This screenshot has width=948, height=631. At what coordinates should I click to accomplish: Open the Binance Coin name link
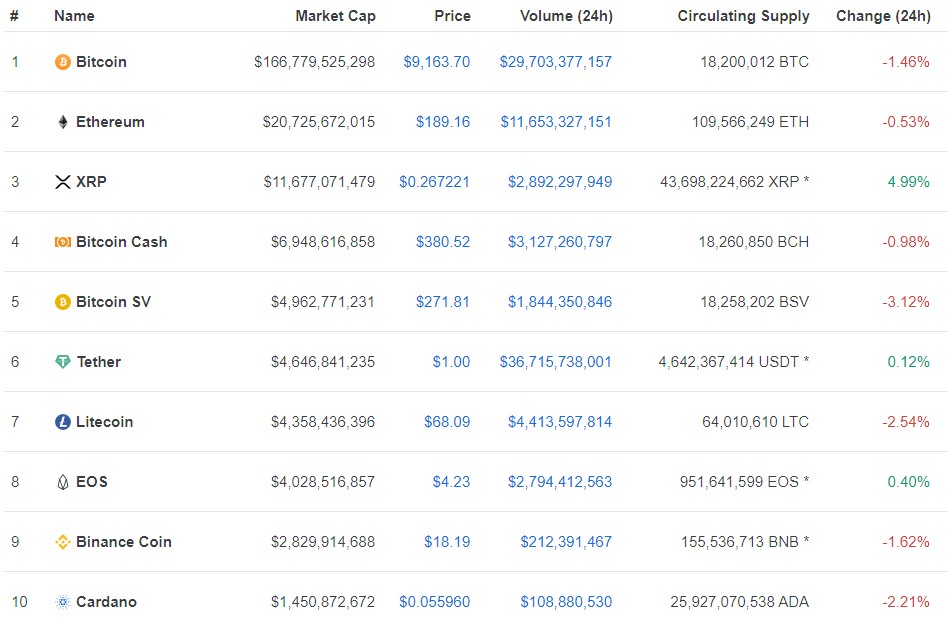tap(123, 542)
